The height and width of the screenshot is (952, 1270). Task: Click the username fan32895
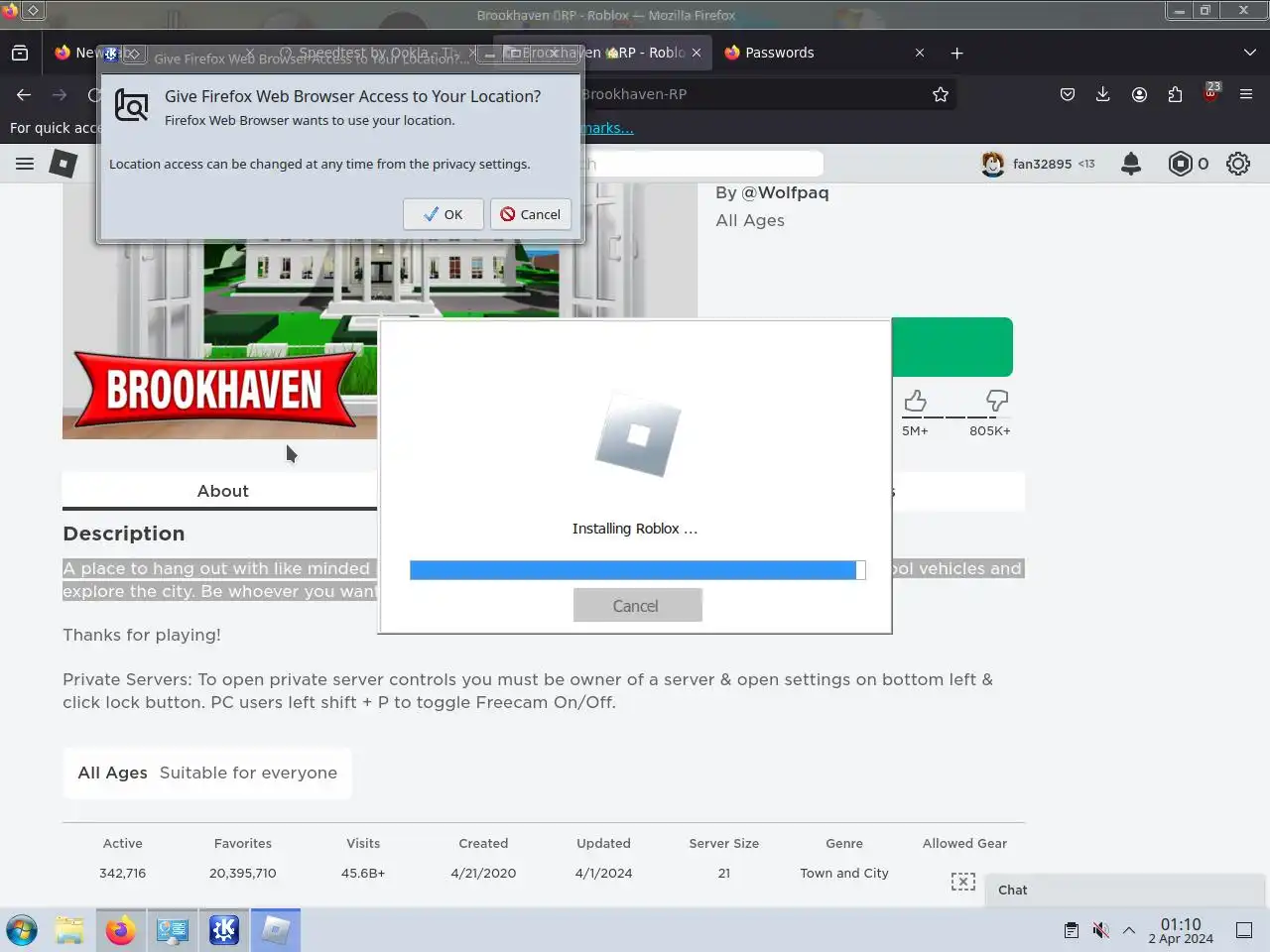1042,164
